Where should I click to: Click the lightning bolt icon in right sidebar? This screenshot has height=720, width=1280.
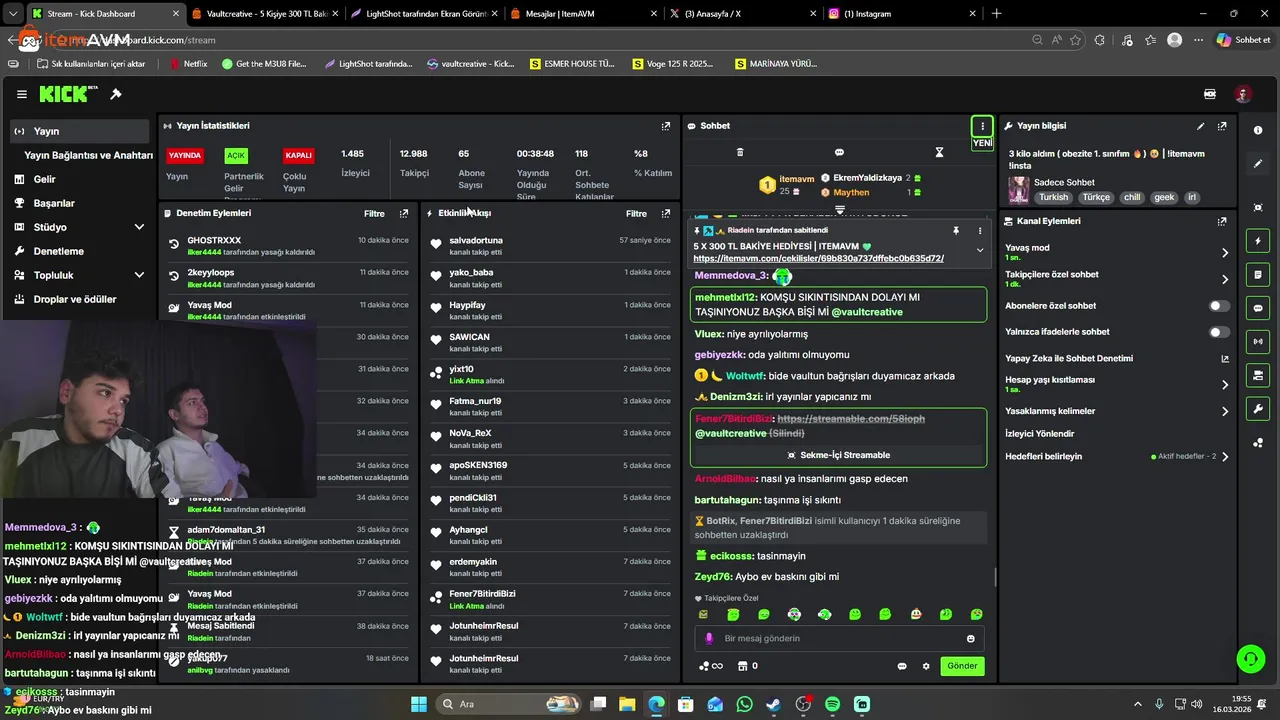pyautogui.click(x=1258, y=241)
